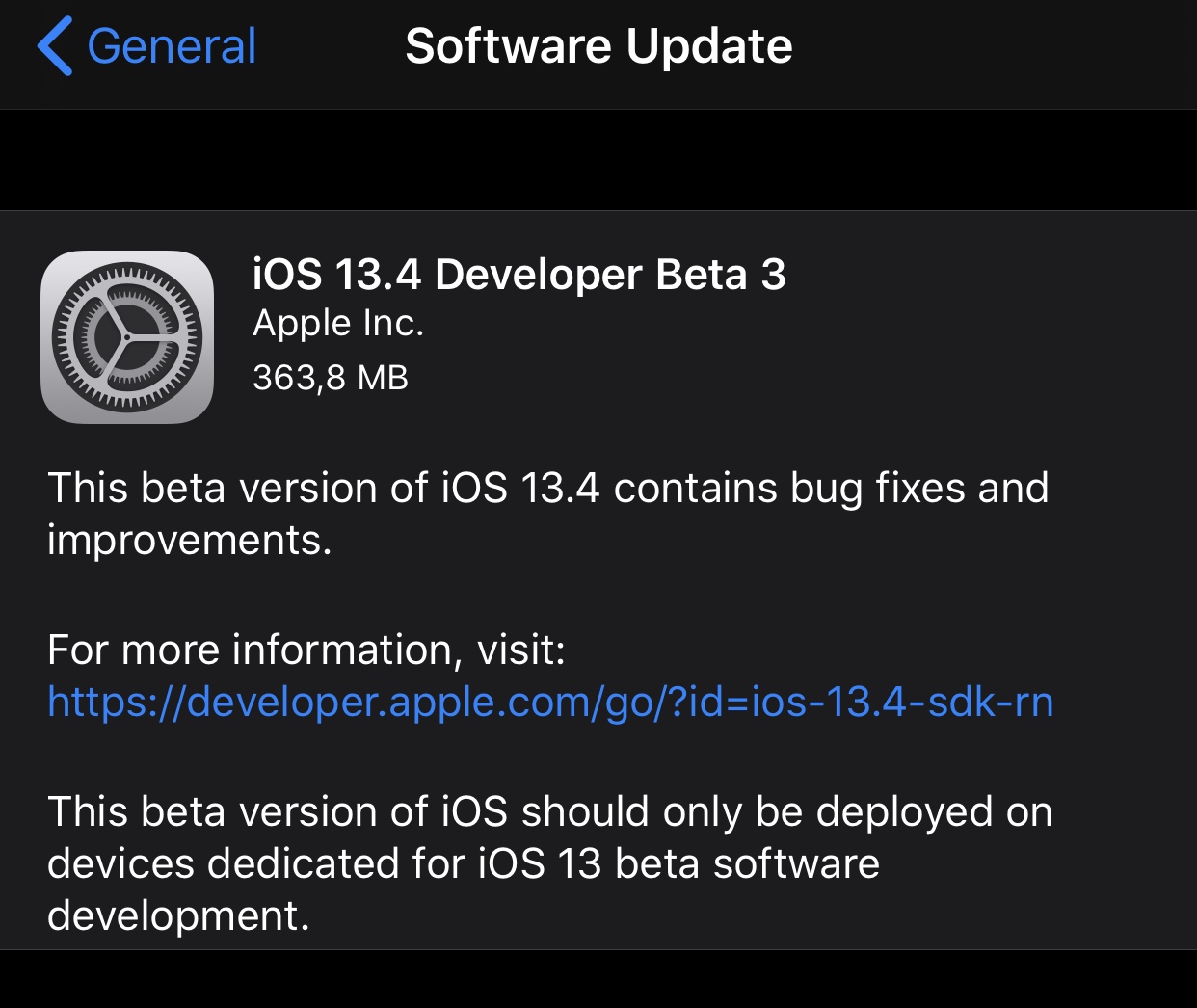Tap the 'For more information, visit:' text

pos(306,650)
